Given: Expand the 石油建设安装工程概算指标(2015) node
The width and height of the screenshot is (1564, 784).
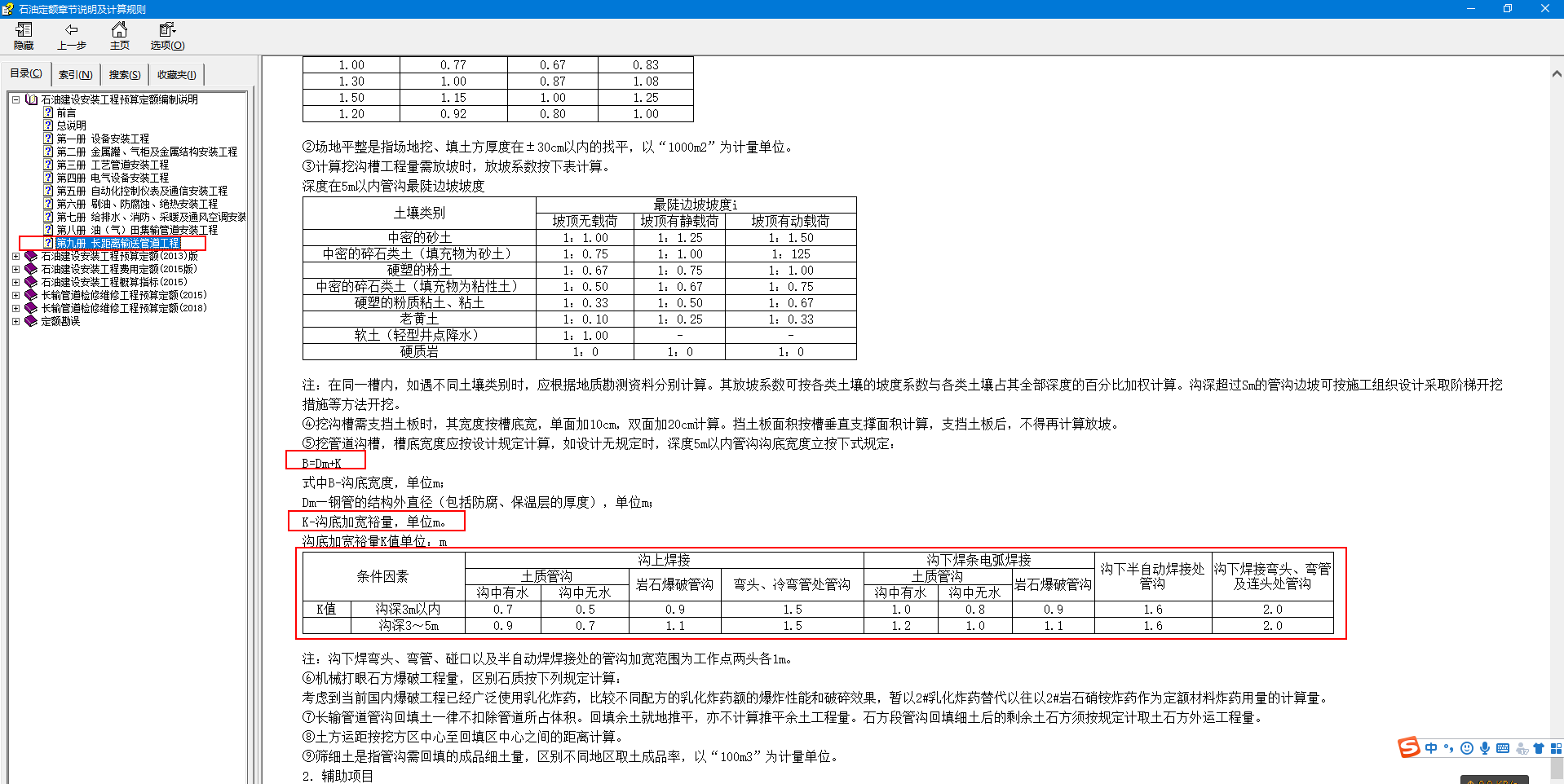Looking at the screenshot, I should 15,282.
